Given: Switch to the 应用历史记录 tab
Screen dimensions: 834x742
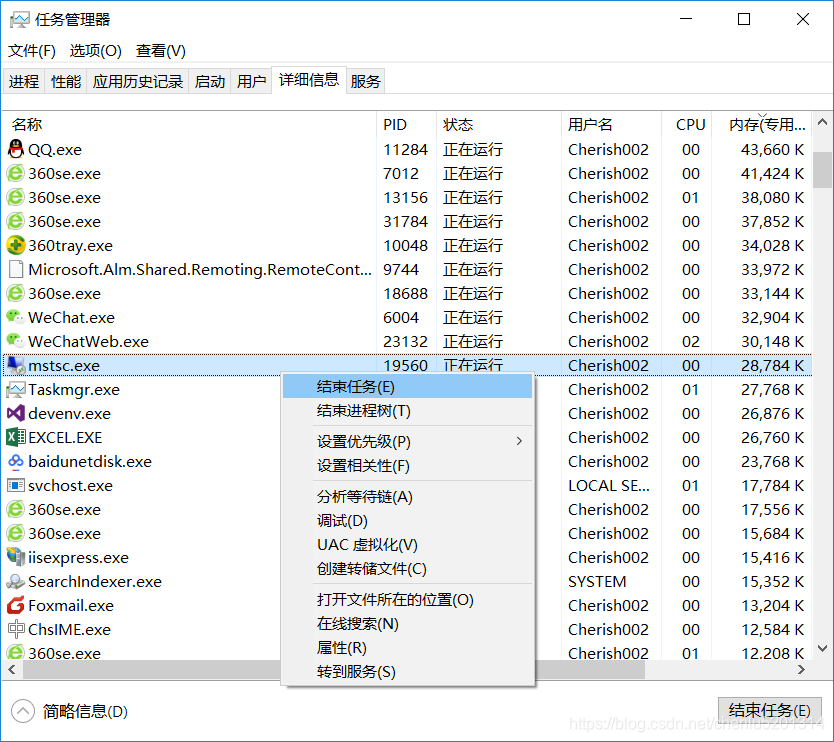Looking at the screenshot, I should pos(138,81).
